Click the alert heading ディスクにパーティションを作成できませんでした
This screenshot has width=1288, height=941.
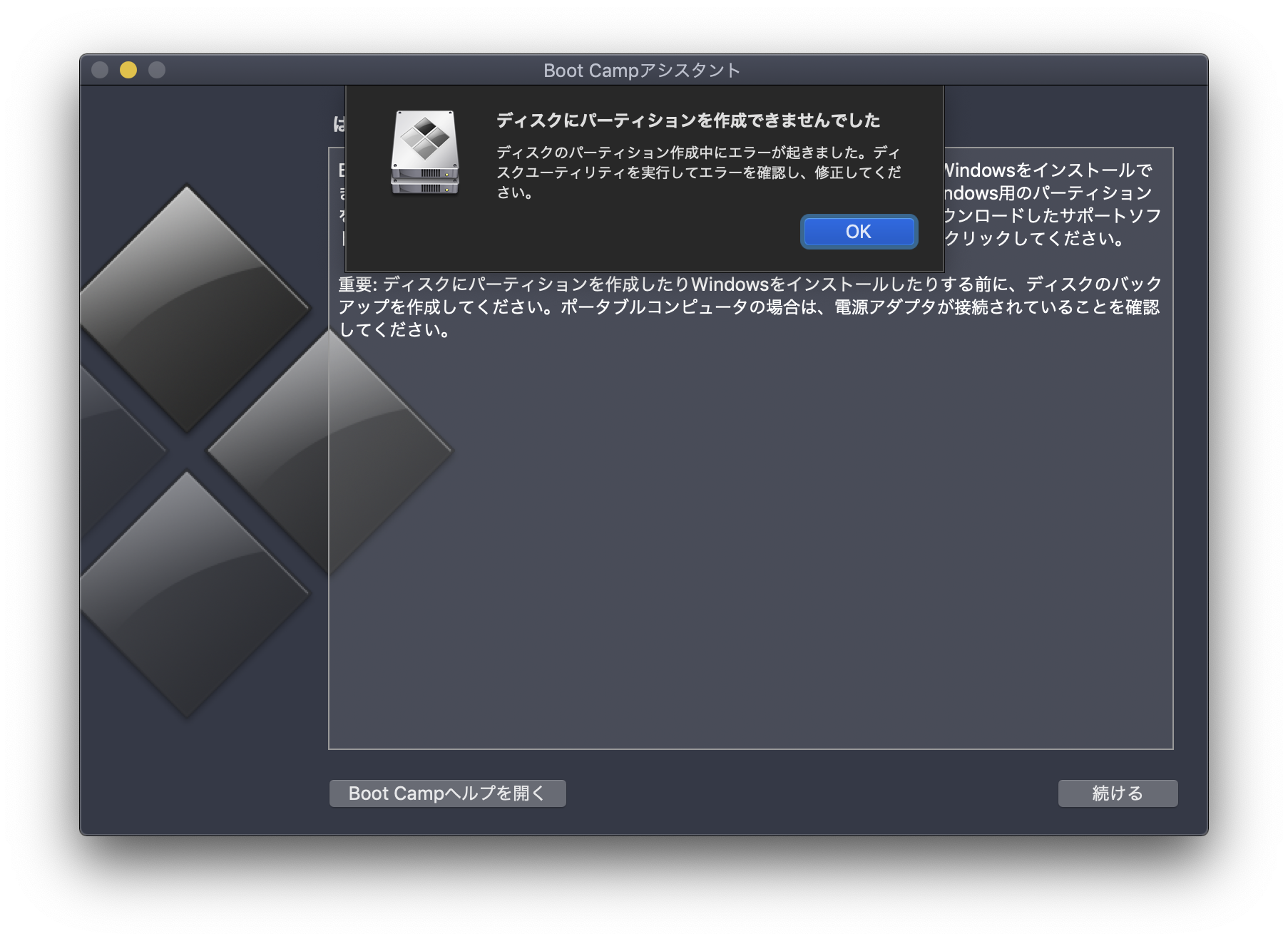pos(688,120)
